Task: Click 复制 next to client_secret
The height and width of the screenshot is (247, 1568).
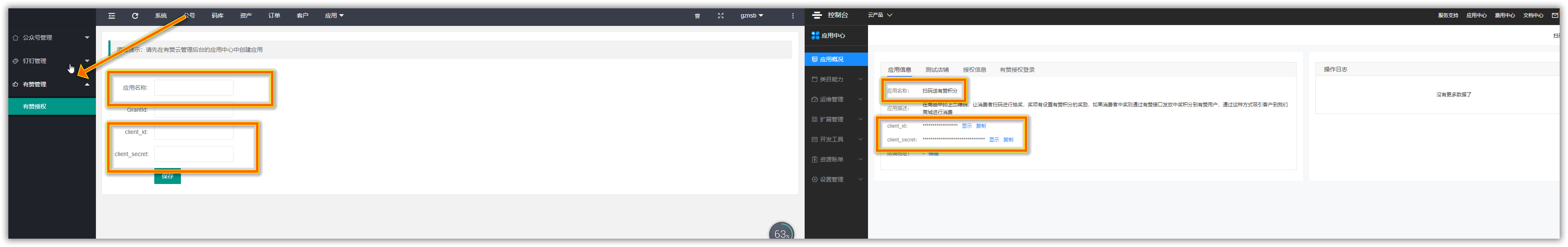Action: 1008,140
